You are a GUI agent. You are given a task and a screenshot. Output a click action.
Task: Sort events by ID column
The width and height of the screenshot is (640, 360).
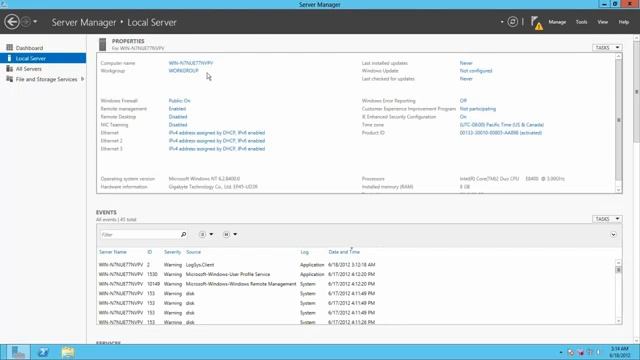tap(150, 252)
